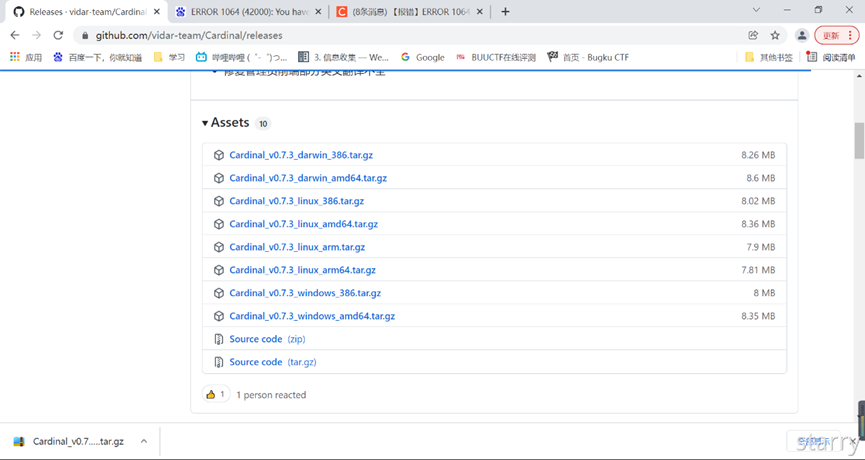Click package icon beside darwin_386 asset
This screenshot has height=460, width=865.
pyautogui.click(x=219, y=155)
